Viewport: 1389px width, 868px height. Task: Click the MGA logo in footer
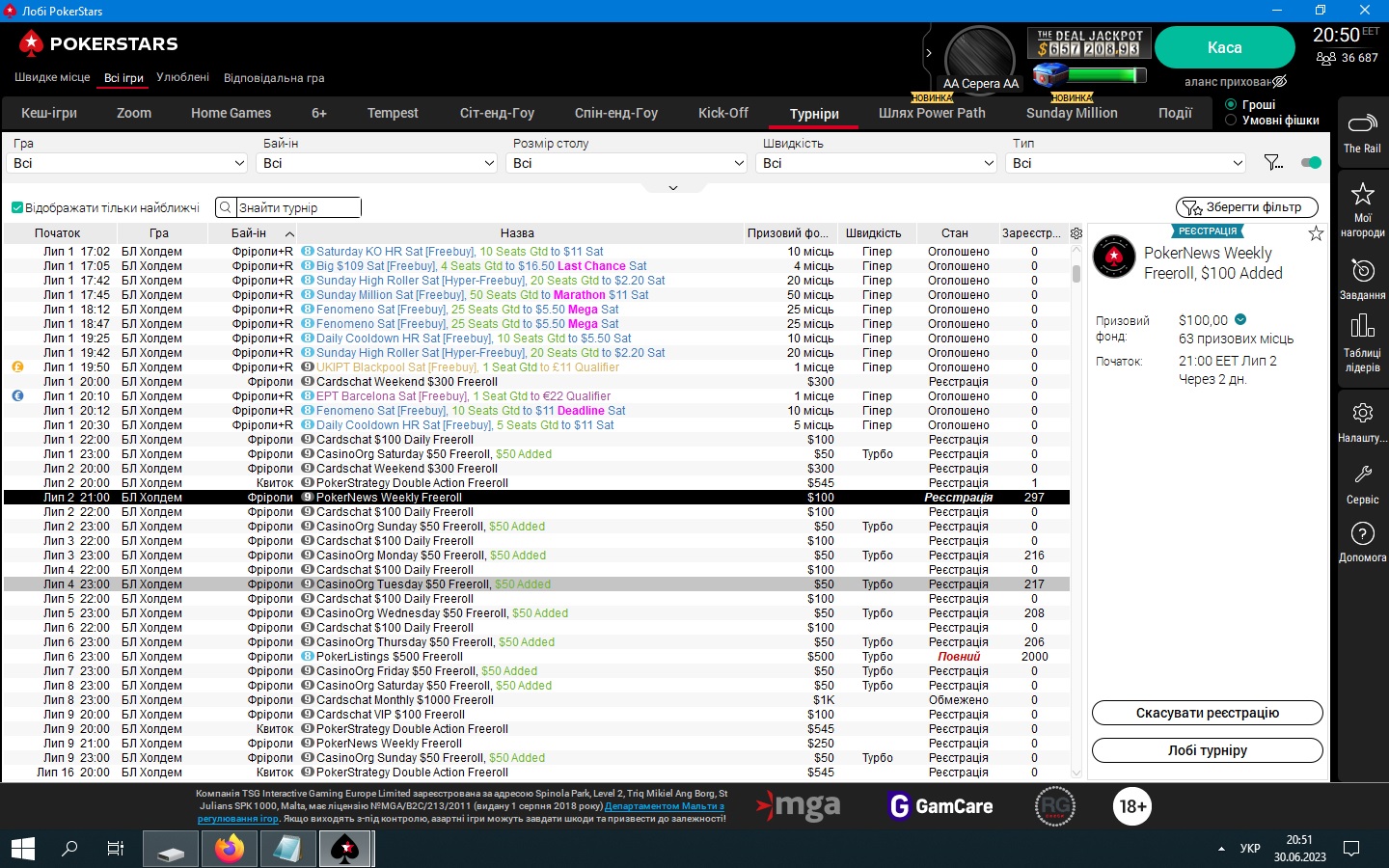(798, 806)
